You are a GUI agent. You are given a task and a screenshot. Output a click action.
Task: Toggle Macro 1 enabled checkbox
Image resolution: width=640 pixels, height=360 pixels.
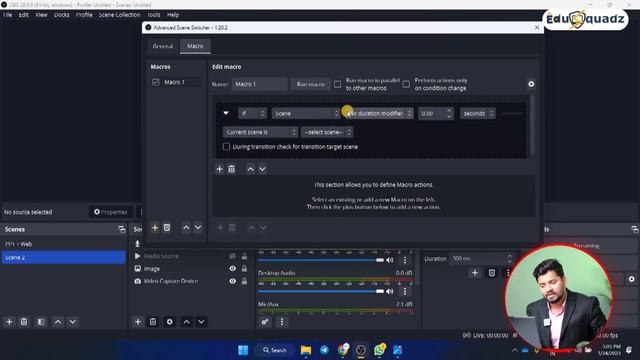click(x=156, y=82)
